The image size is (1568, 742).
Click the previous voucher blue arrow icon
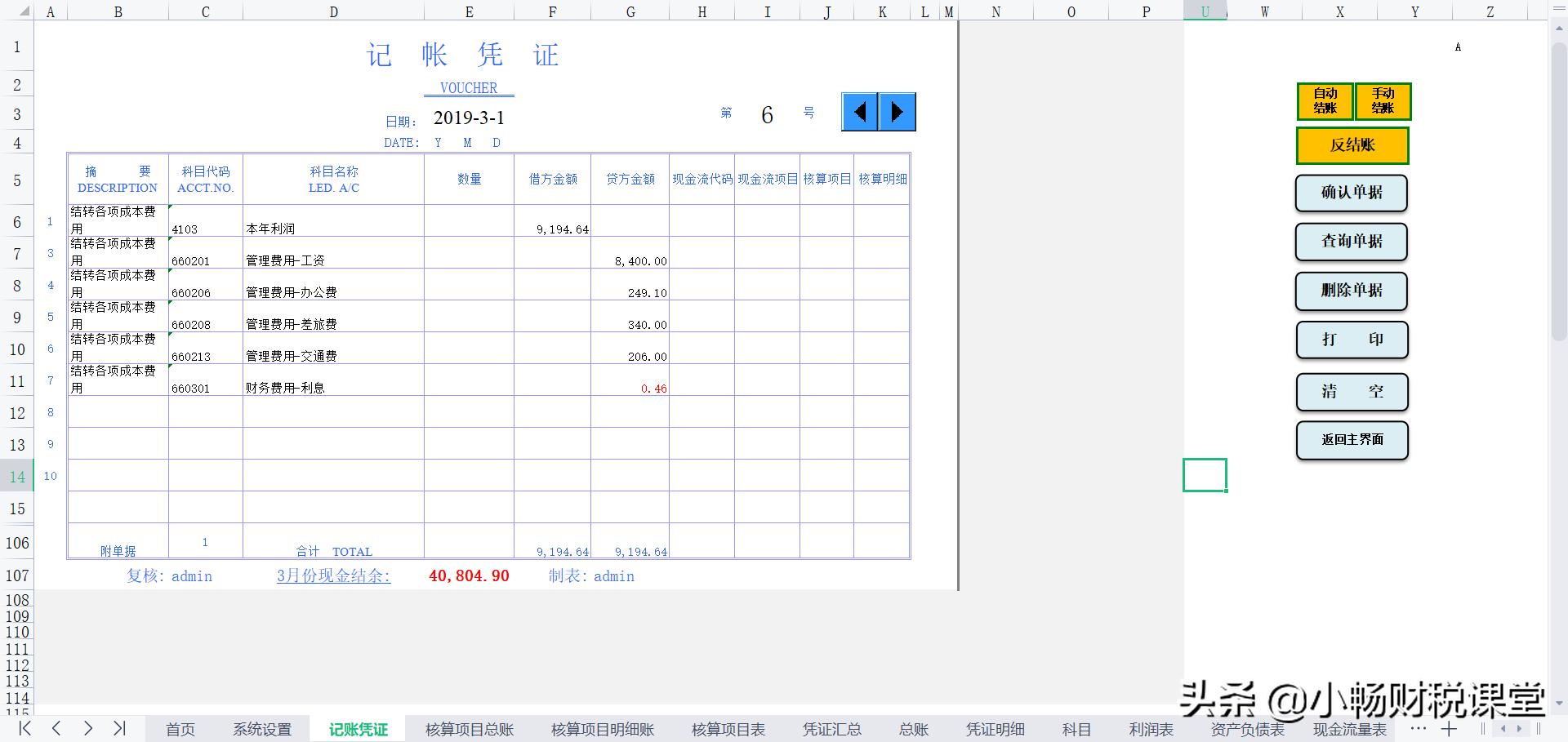tap(859, 112)
